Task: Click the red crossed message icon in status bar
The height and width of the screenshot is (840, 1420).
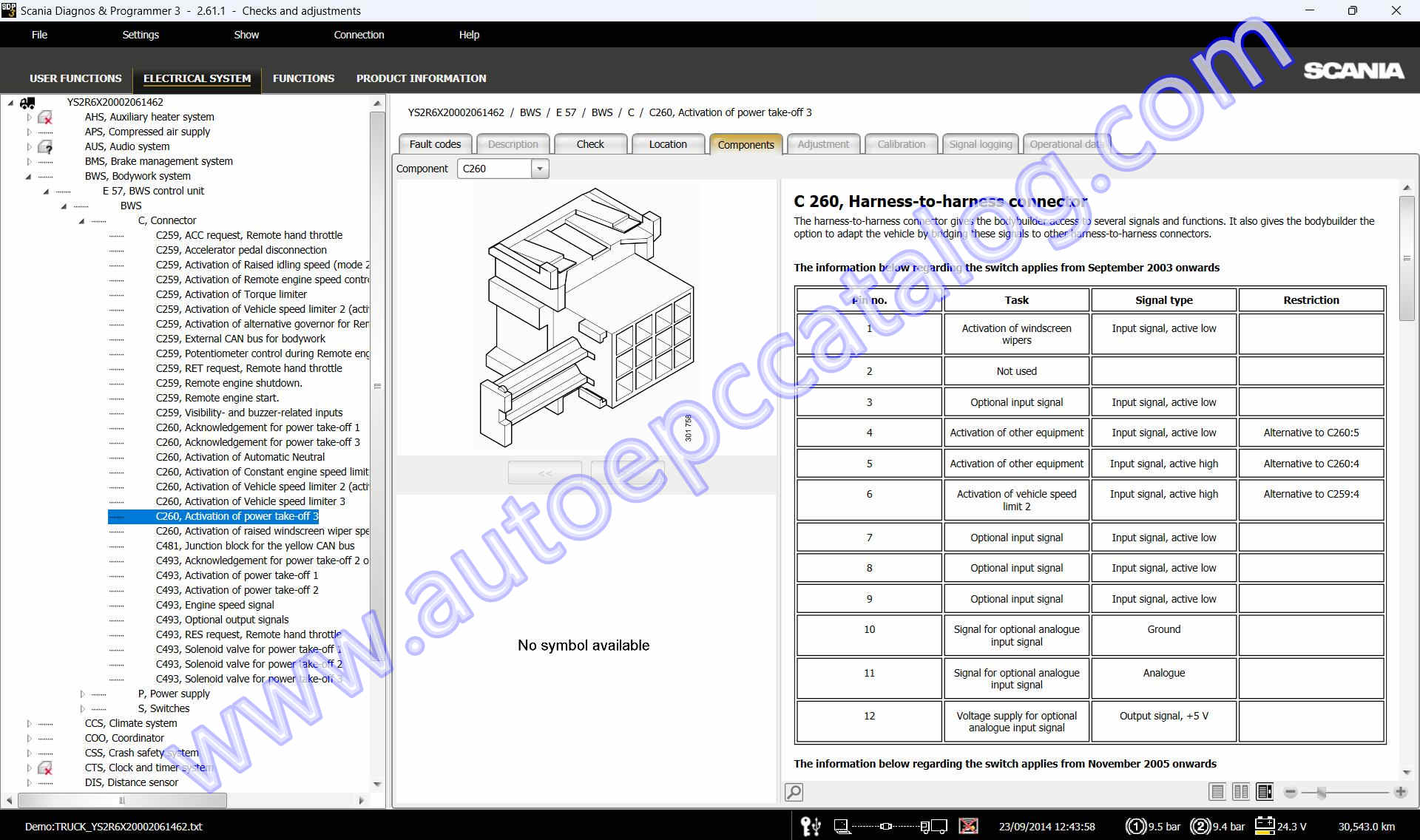Action: point(969,826)
